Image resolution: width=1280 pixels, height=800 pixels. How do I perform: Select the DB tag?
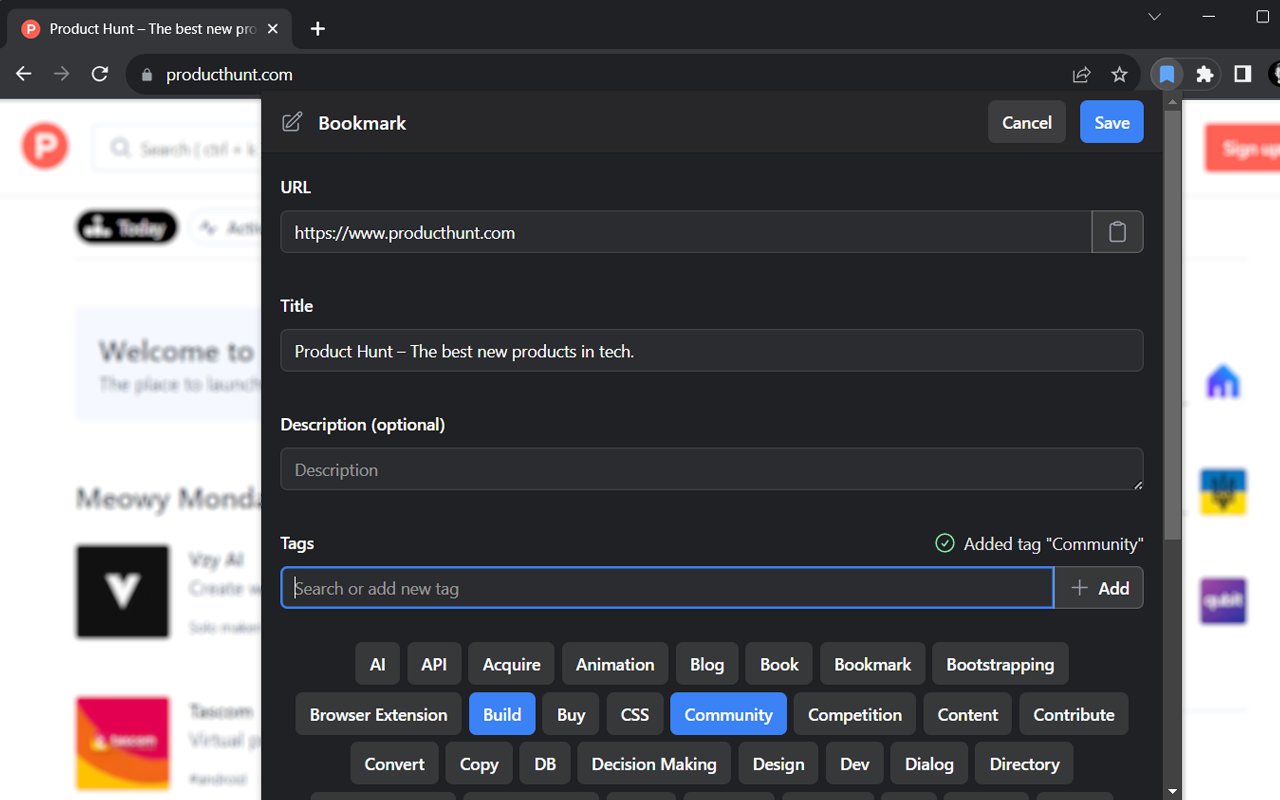click(545, 763)
